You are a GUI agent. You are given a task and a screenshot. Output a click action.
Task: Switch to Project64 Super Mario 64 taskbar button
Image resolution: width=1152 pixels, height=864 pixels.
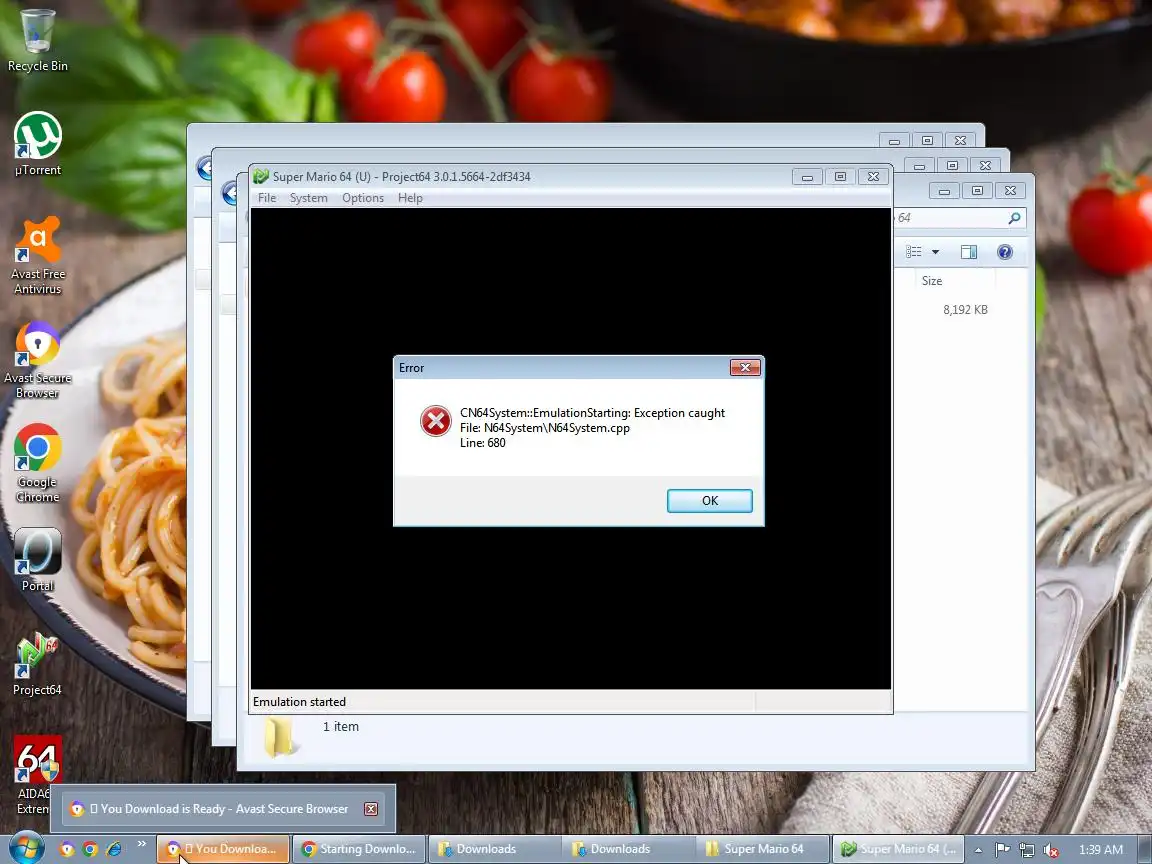(899, 849)
